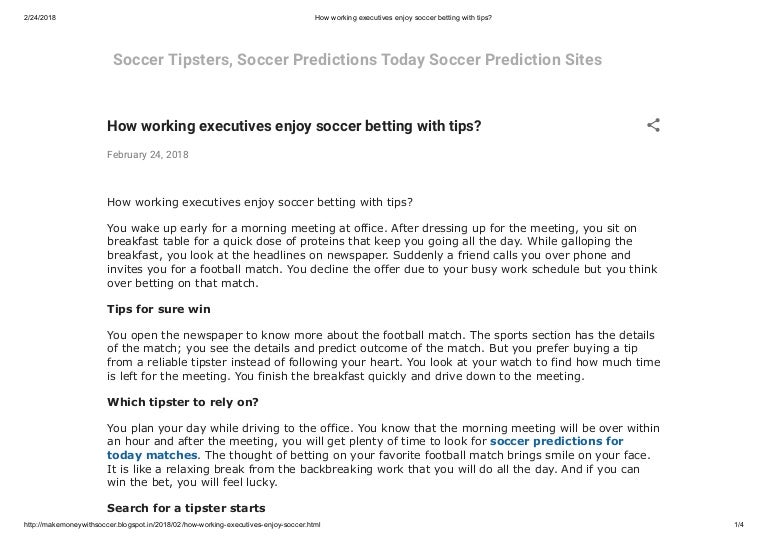This screenshot has height=543, width=768.
Task: Open the Soccer Tipsters blog header title
Action: 357,60
